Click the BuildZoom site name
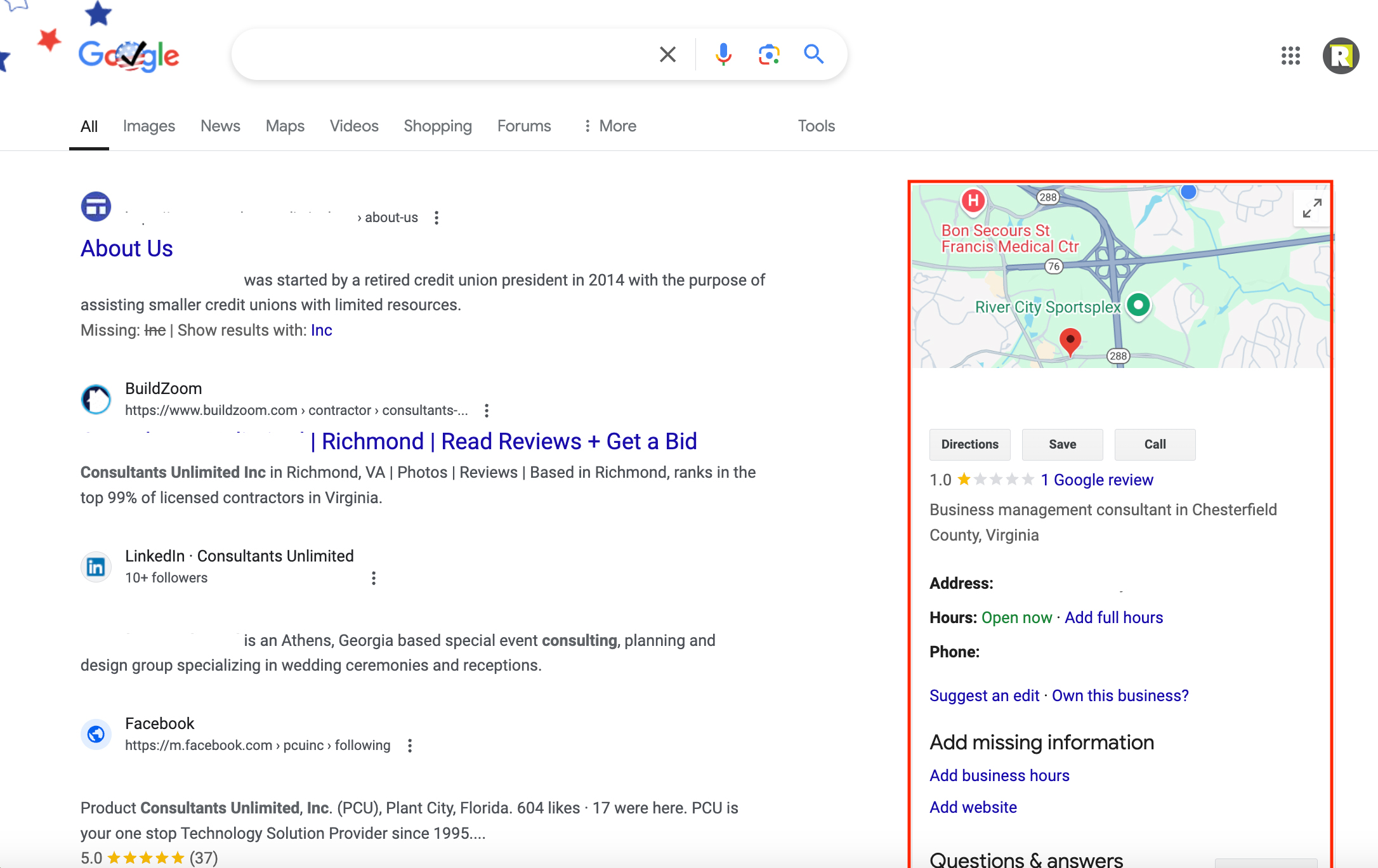This screenshot has width=1378, height=868. 164,389
